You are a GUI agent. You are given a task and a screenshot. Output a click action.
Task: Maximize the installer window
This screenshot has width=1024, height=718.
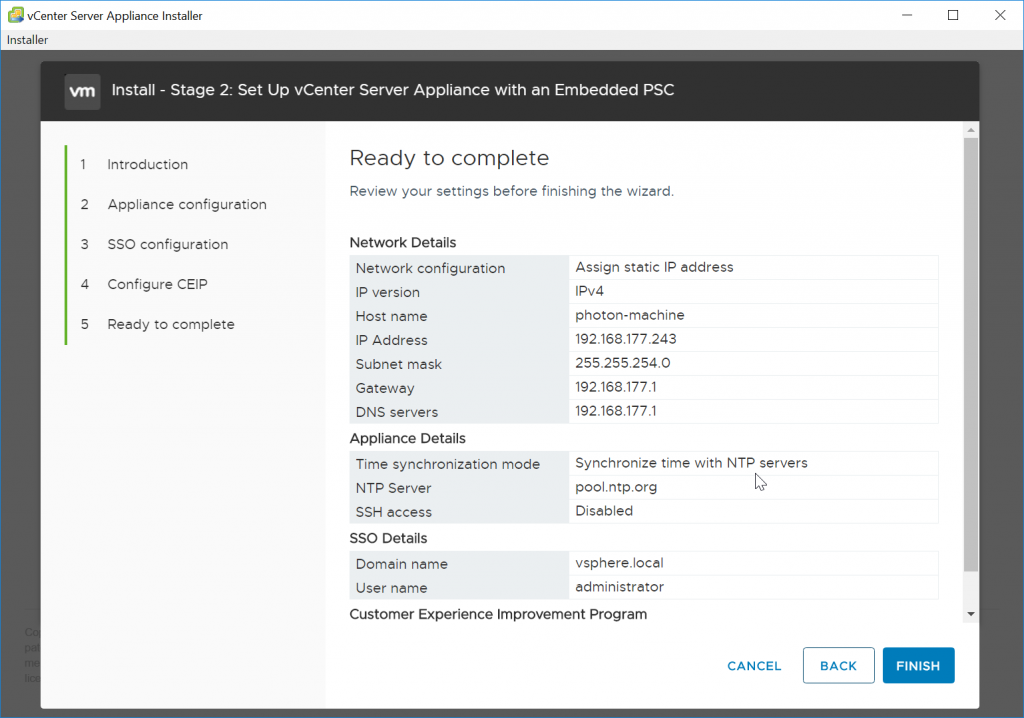[x=953, y=15]
